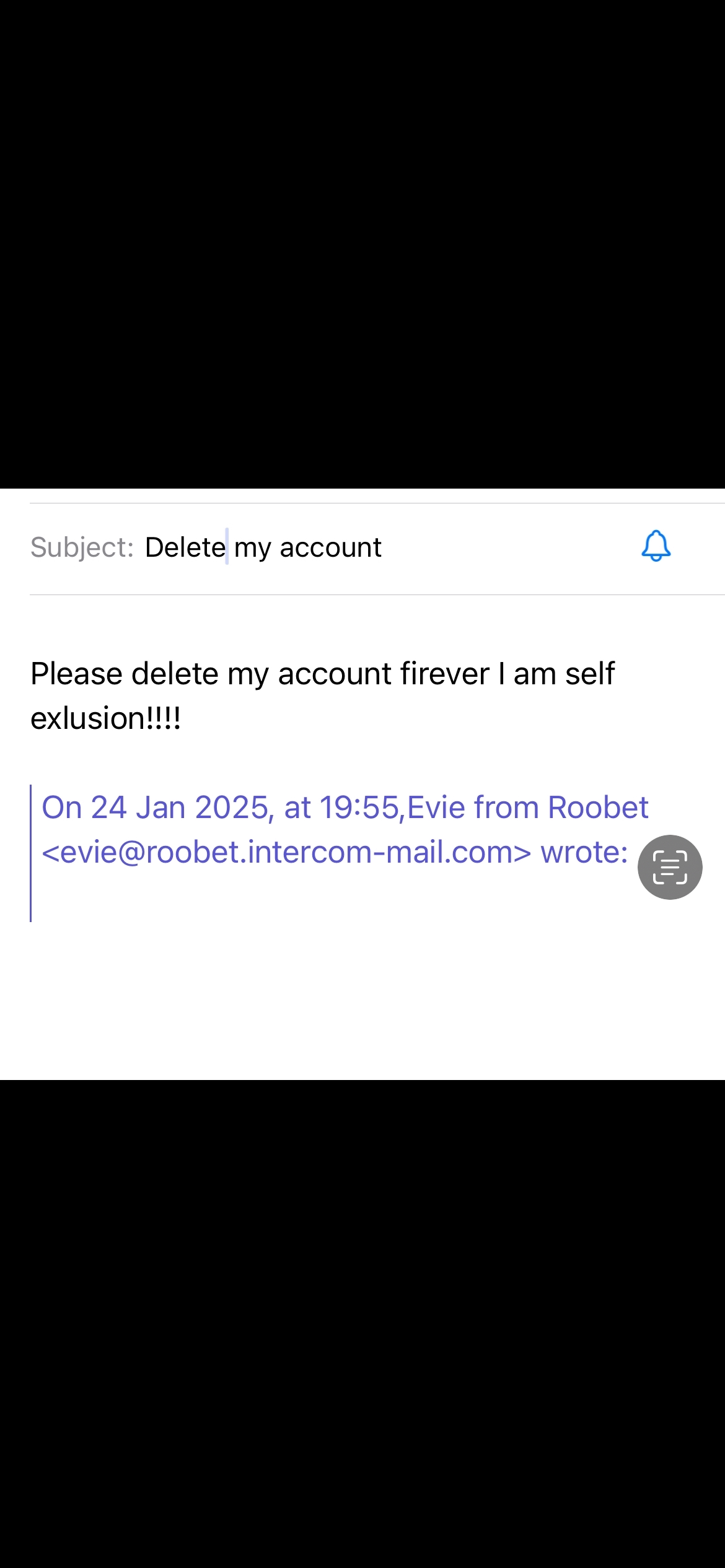The image size is (725, 1568).
Task: Tap the bell notify icon
Action: [656, 546]
